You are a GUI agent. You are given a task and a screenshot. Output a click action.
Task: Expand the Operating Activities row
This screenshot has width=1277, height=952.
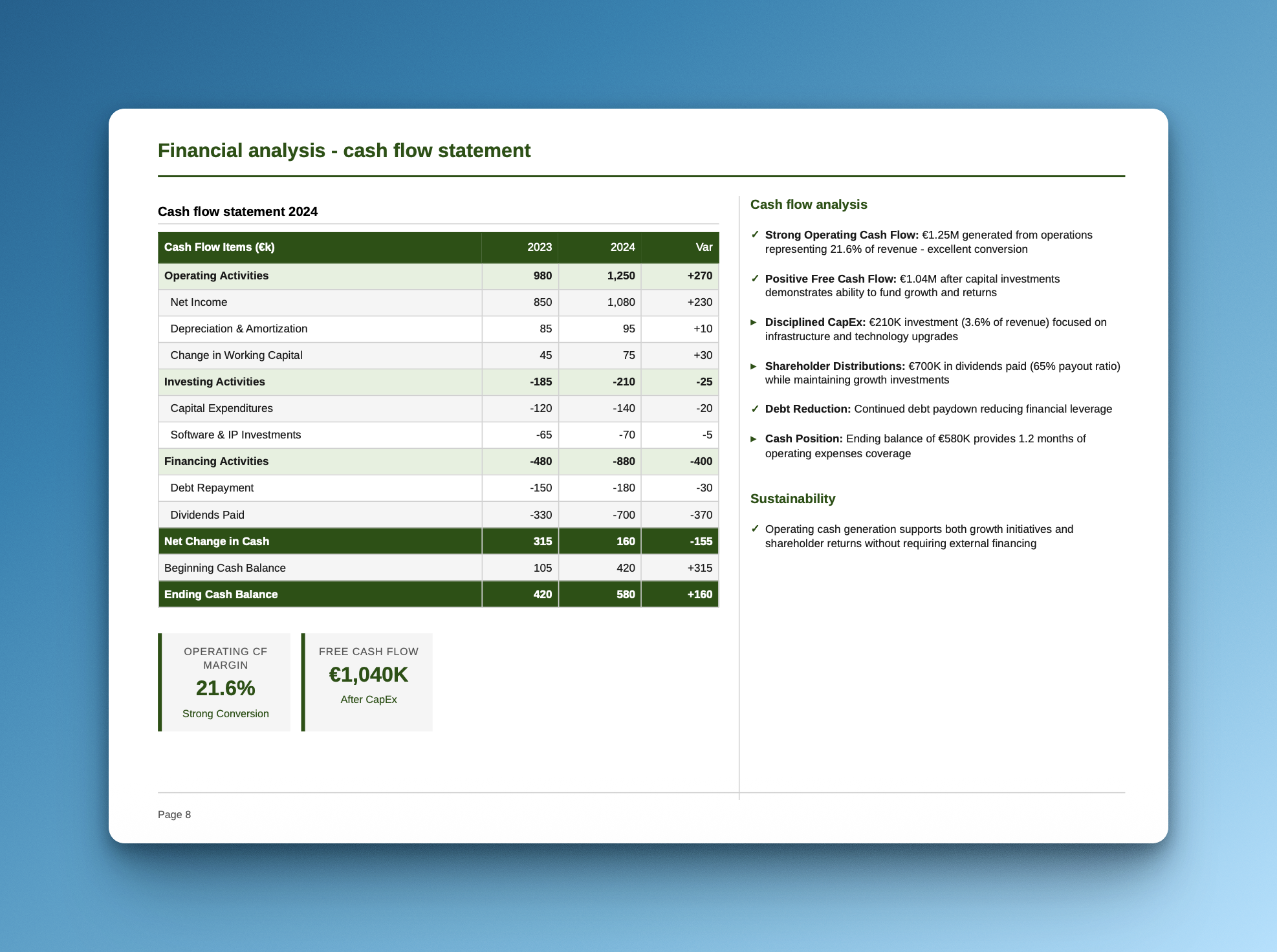217,276
